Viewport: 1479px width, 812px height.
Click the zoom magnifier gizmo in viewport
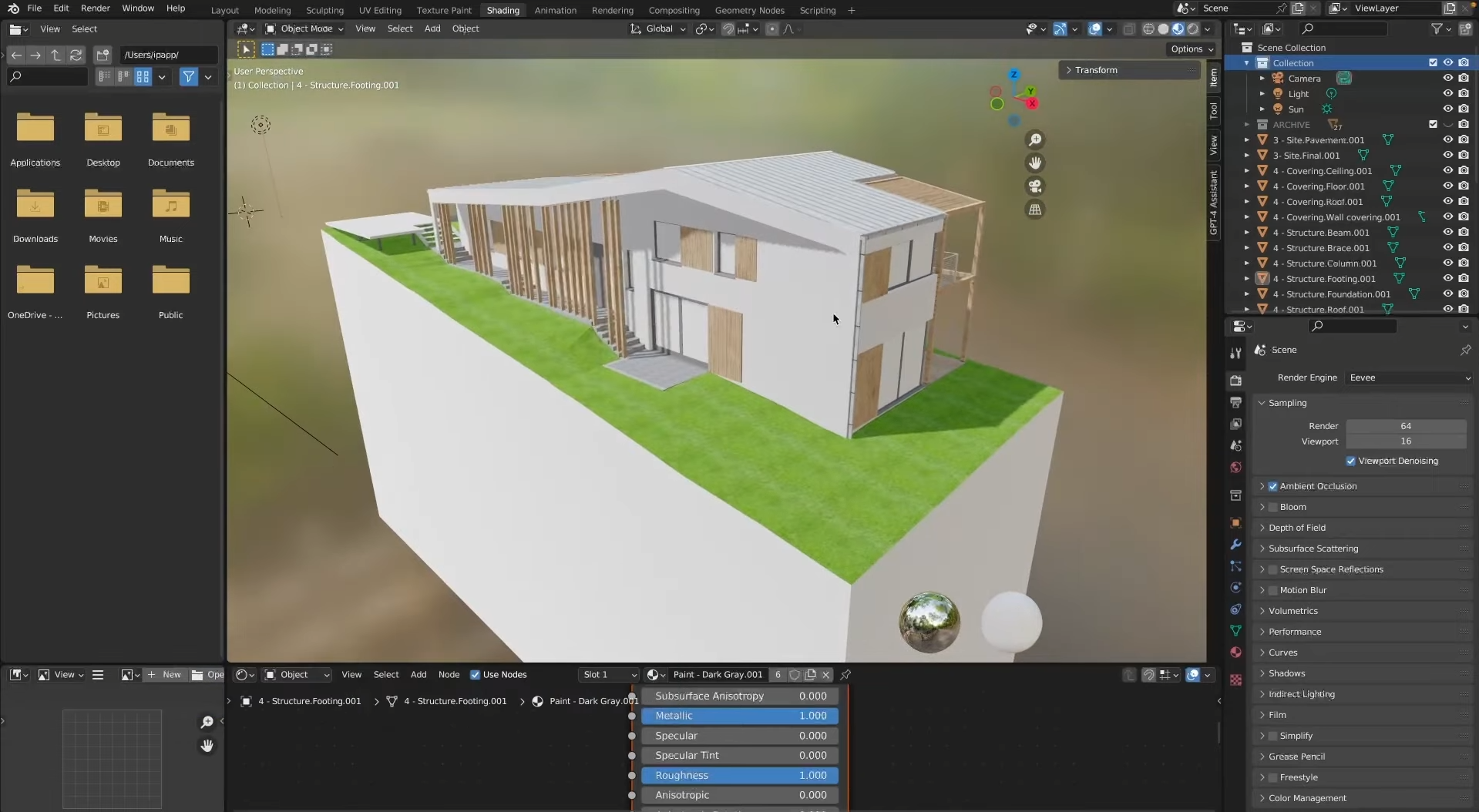tap(1035, 139)
